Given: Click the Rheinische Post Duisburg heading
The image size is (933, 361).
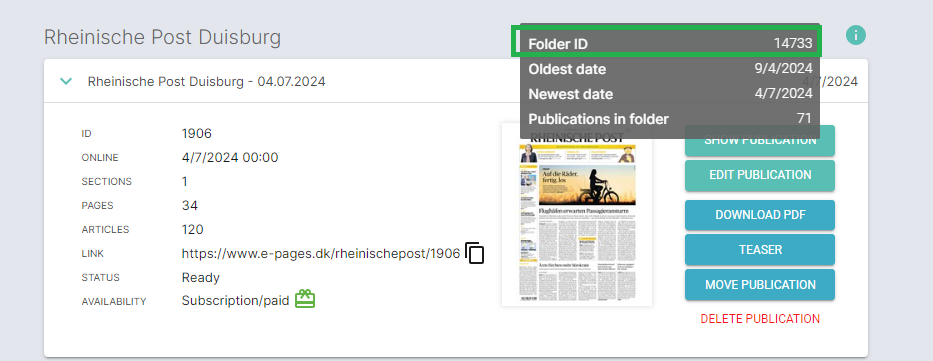Looking at the screenshot, I should click(162, 37).
